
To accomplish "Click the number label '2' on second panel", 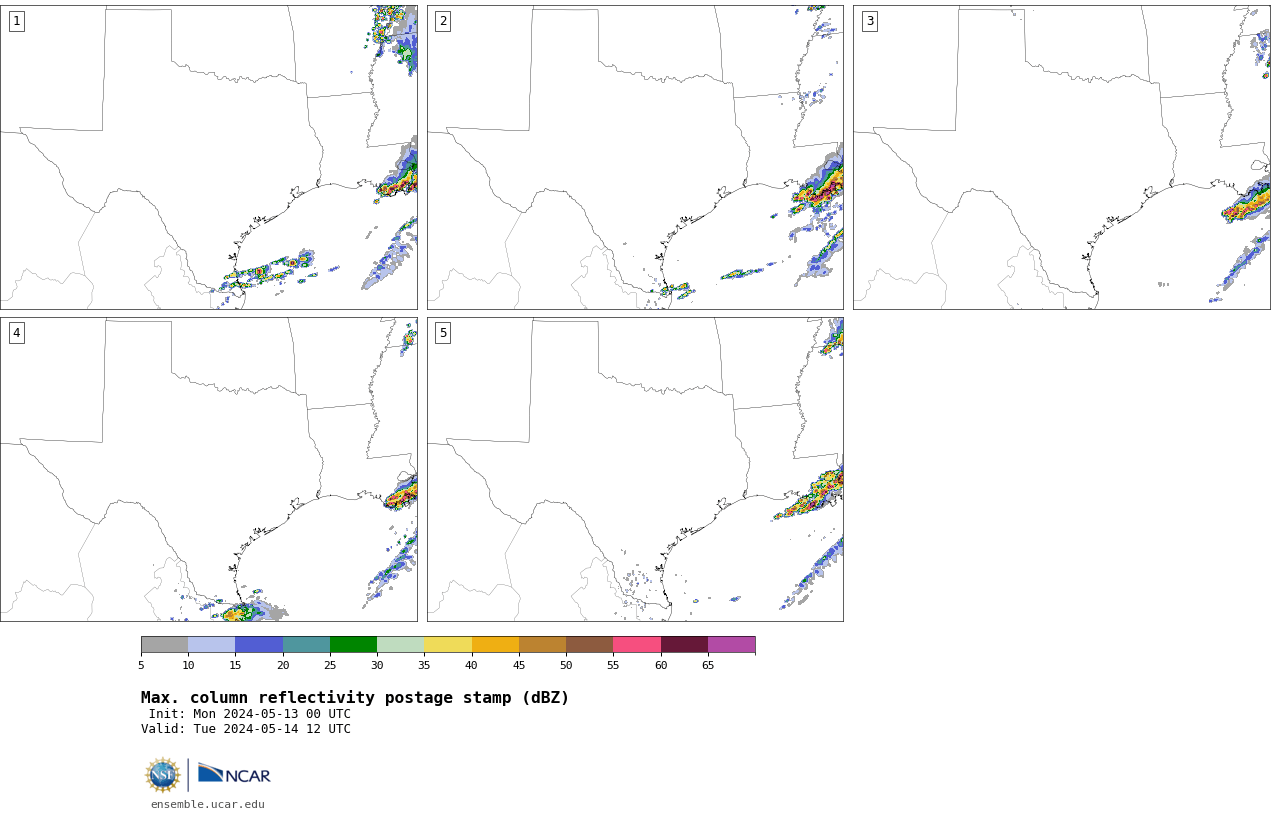I will tap(443, 21).
